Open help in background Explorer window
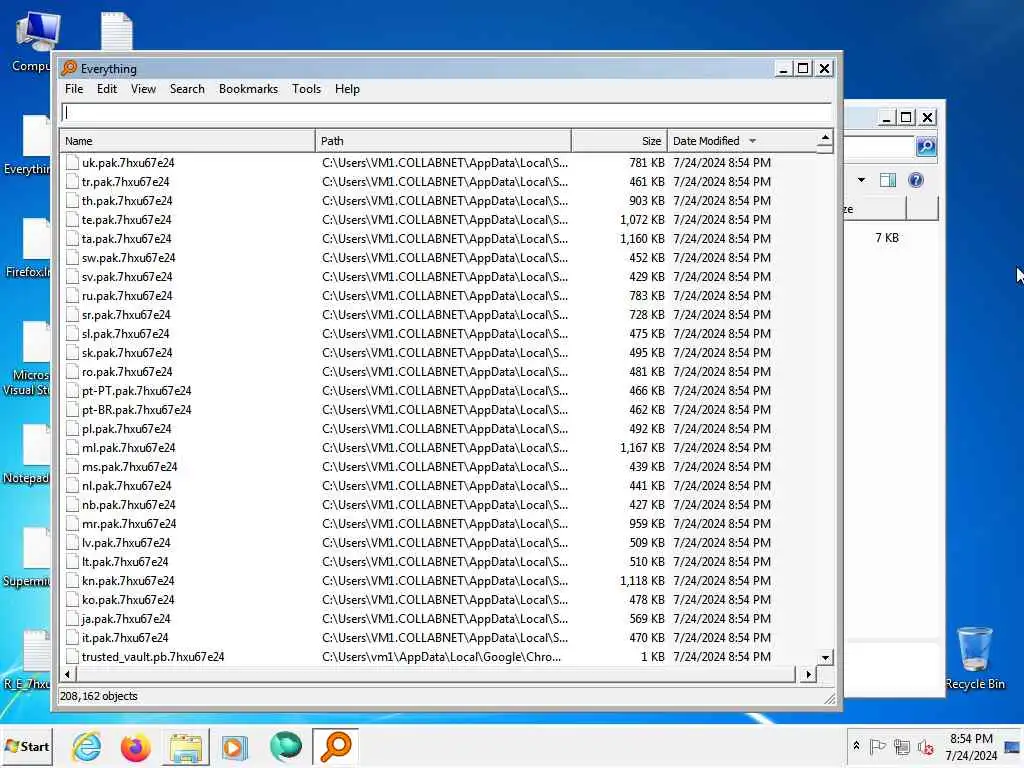Viewport: 1024px width, 768px height. tap(916, 180)
